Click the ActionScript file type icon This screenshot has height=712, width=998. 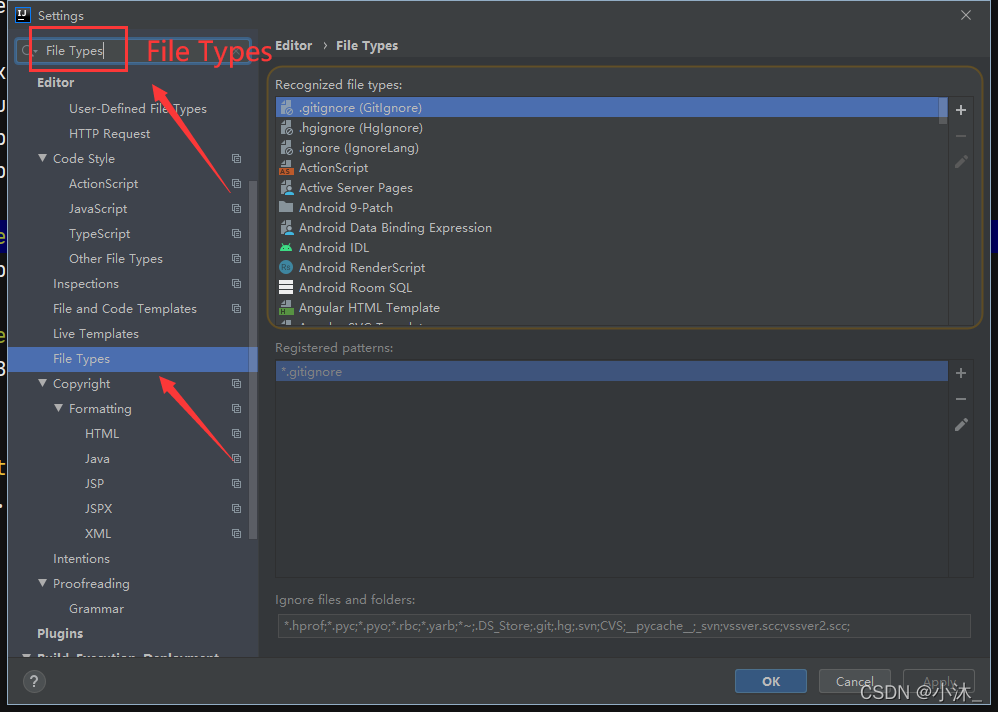pyautogui.click(x=286, y=167)
